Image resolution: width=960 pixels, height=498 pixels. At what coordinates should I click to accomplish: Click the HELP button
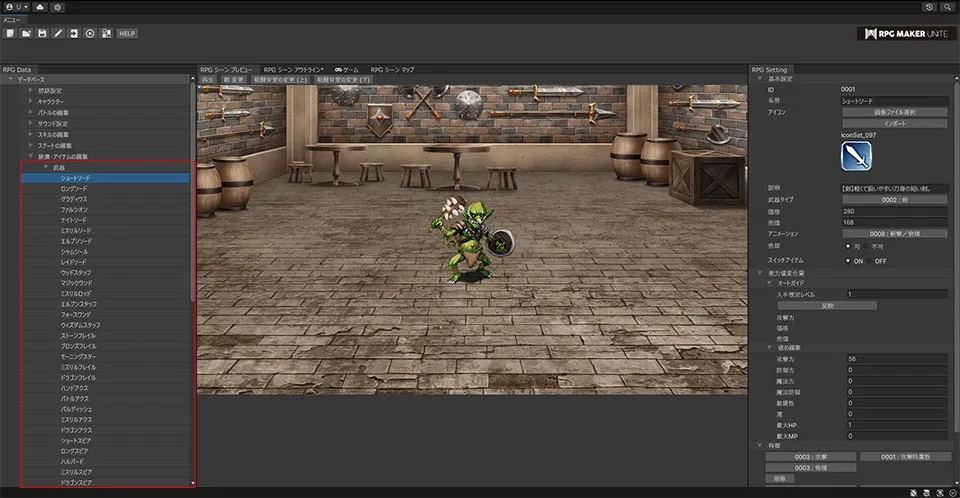pos(127,33)
